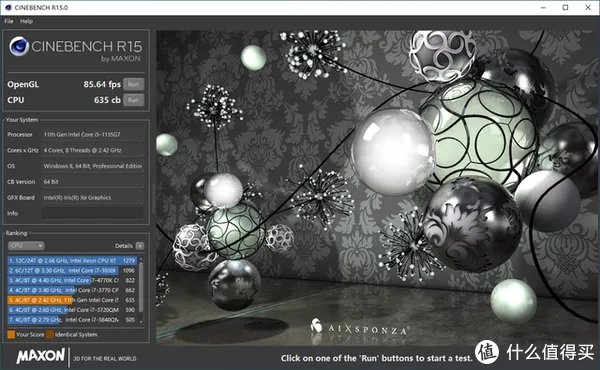
Task: Click the ranking list scroll-down arrow
Action: coord(141,322)
